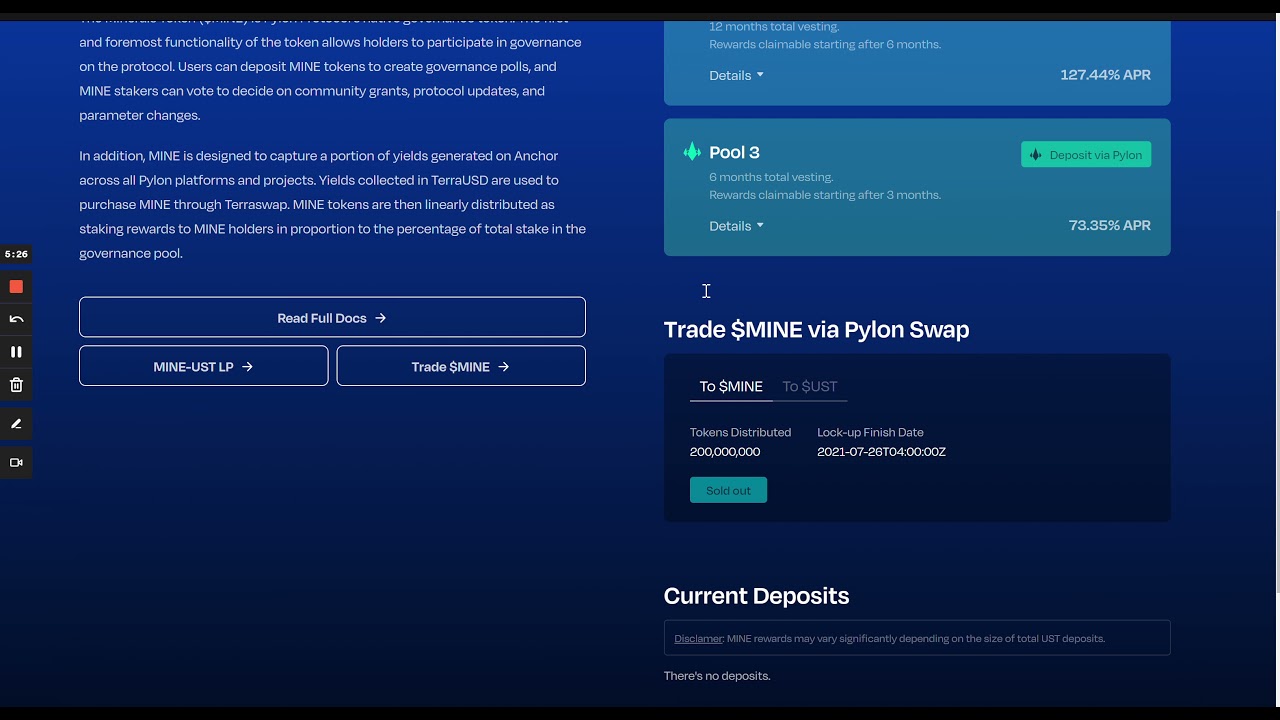Click the recording timer showing 5:26
The width and height of the screenshot is (1280, 720).
pos(16,255)
